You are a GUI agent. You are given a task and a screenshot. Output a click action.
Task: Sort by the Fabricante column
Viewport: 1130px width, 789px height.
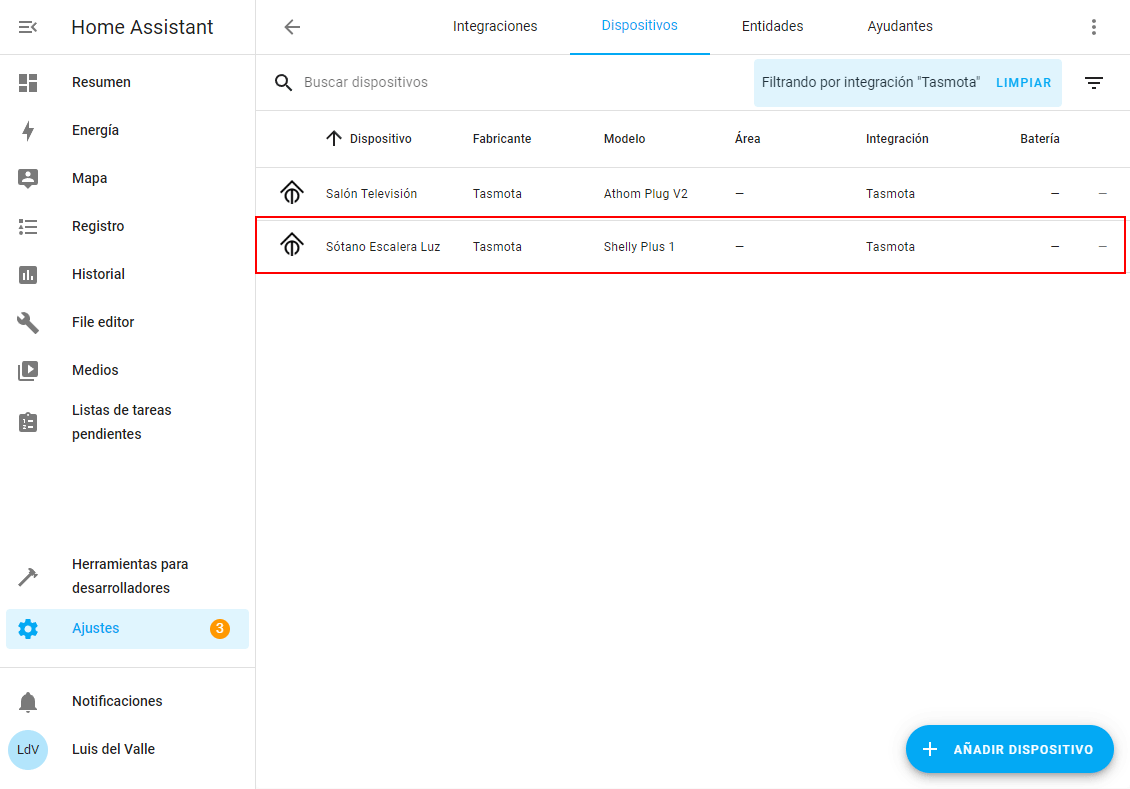(x=502, y=139)
